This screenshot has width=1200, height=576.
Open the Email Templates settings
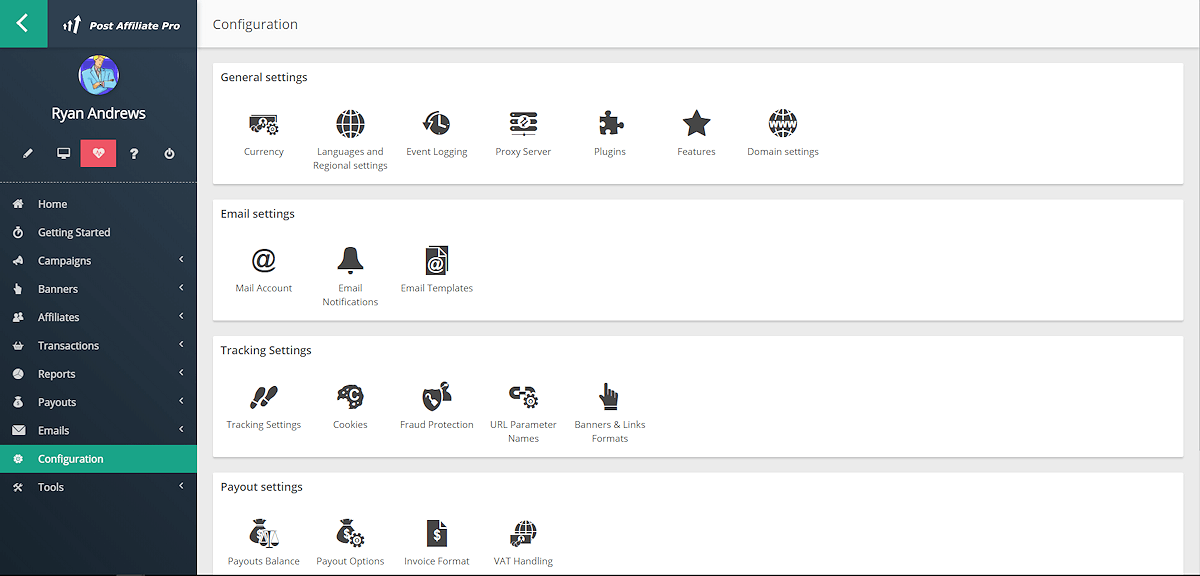coord(437,270)
